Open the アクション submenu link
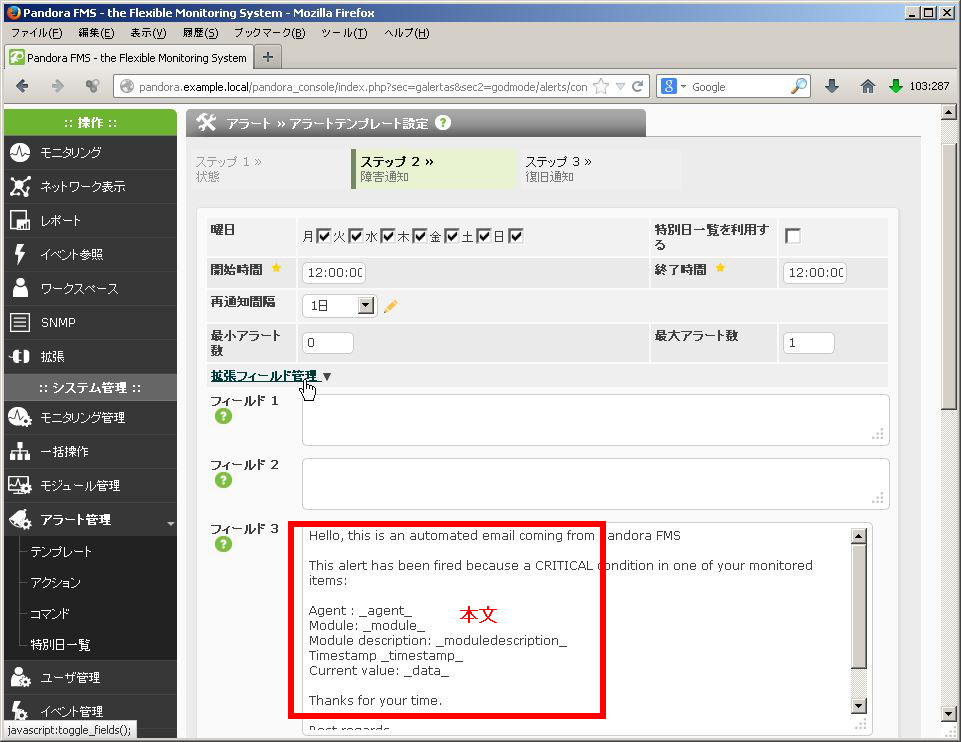 tap(55, 583)
